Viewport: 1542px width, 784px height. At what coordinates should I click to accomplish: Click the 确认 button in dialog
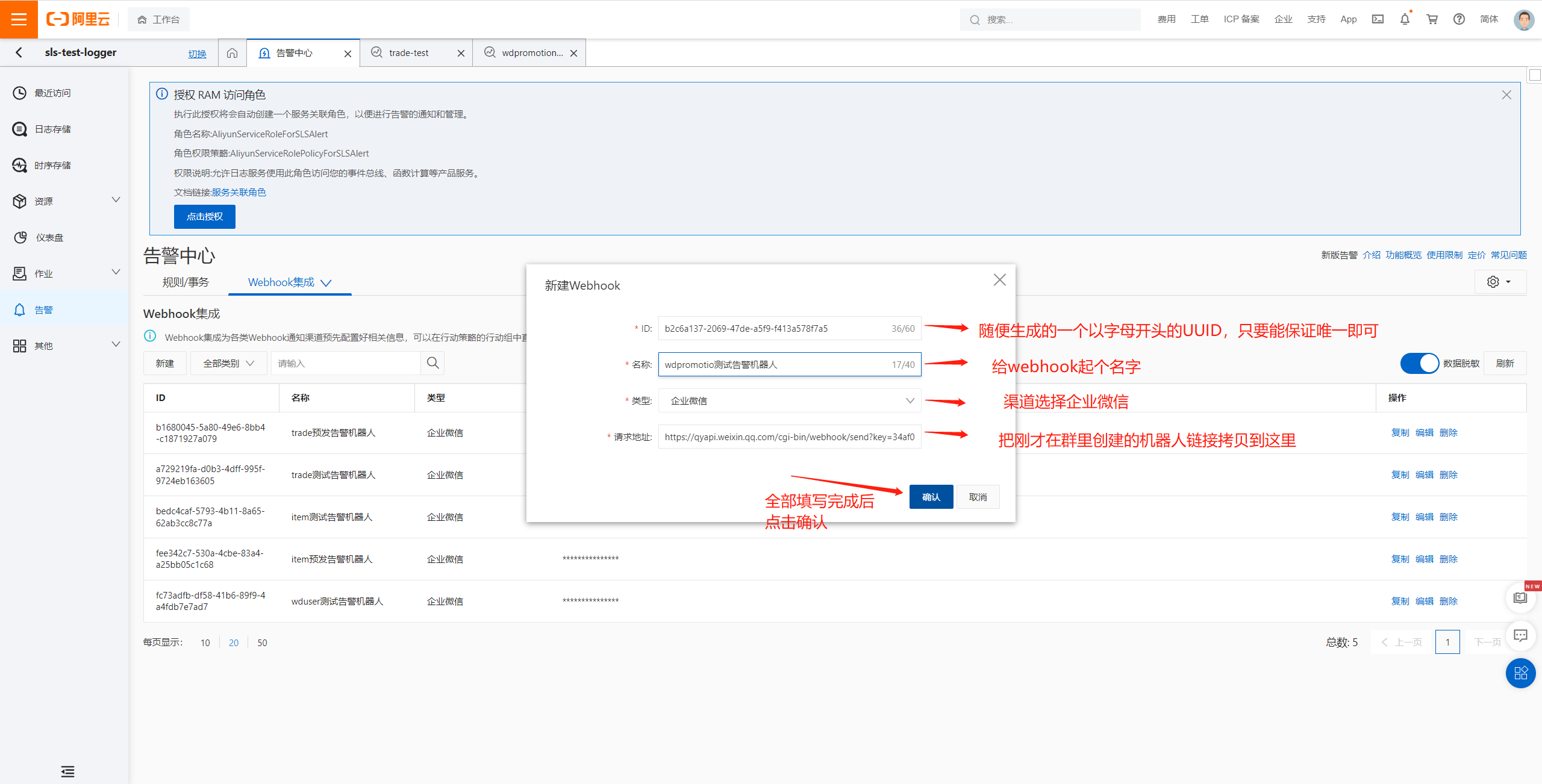931,497
